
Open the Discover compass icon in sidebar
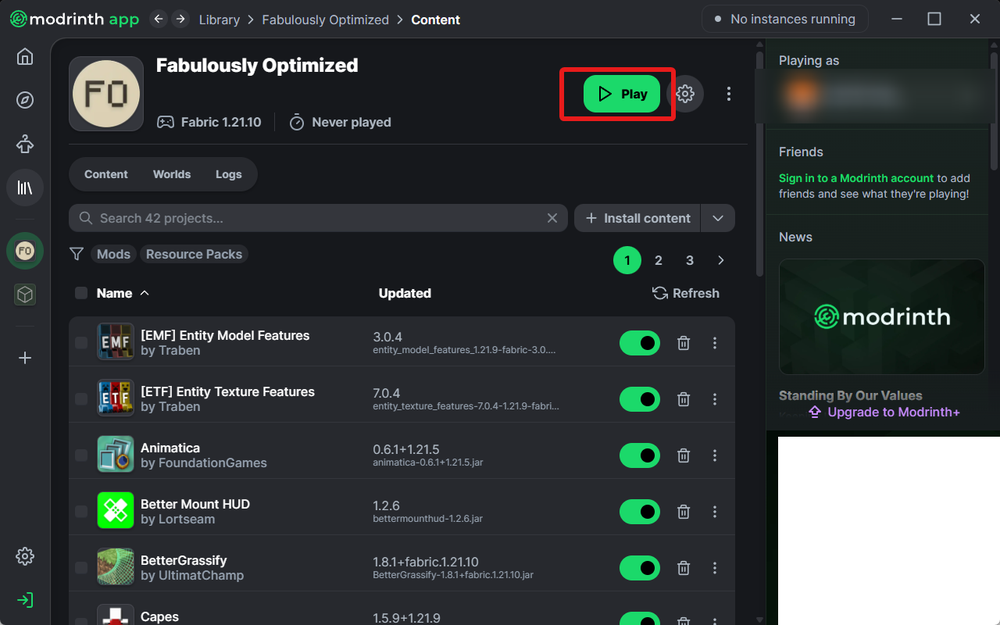tap(25, 100)
